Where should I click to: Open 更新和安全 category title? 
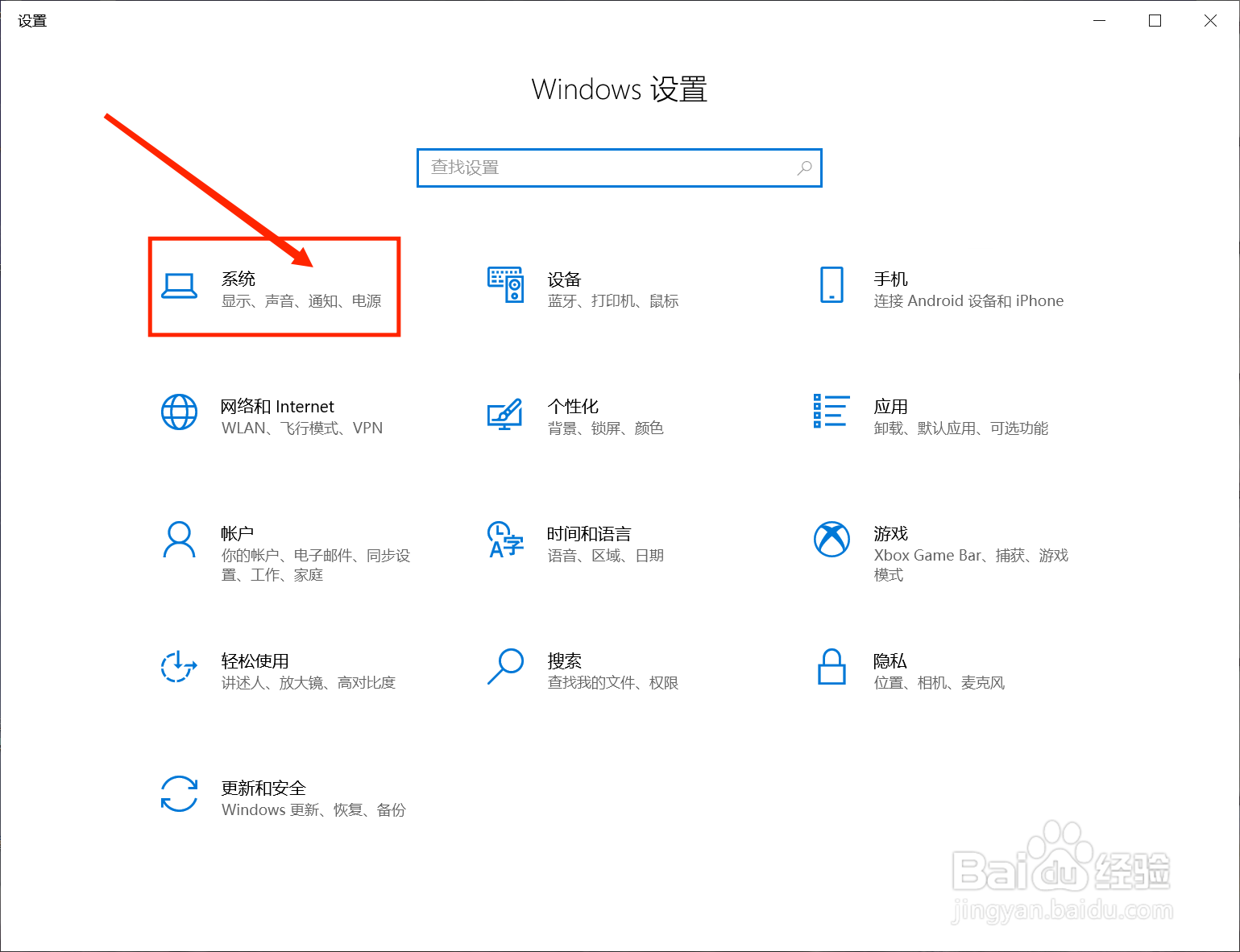click(x=263, y=788)
